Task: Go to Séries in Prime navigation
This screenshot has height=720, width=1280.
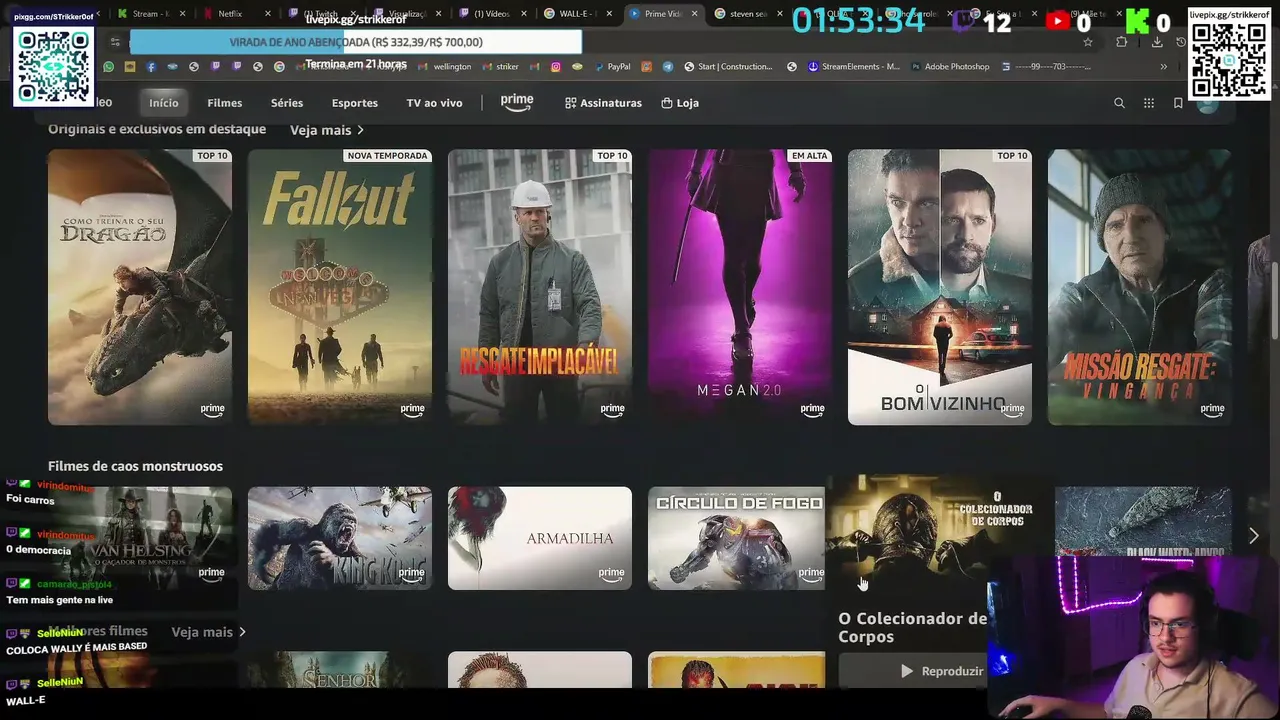Action: [x=287, y=103]
